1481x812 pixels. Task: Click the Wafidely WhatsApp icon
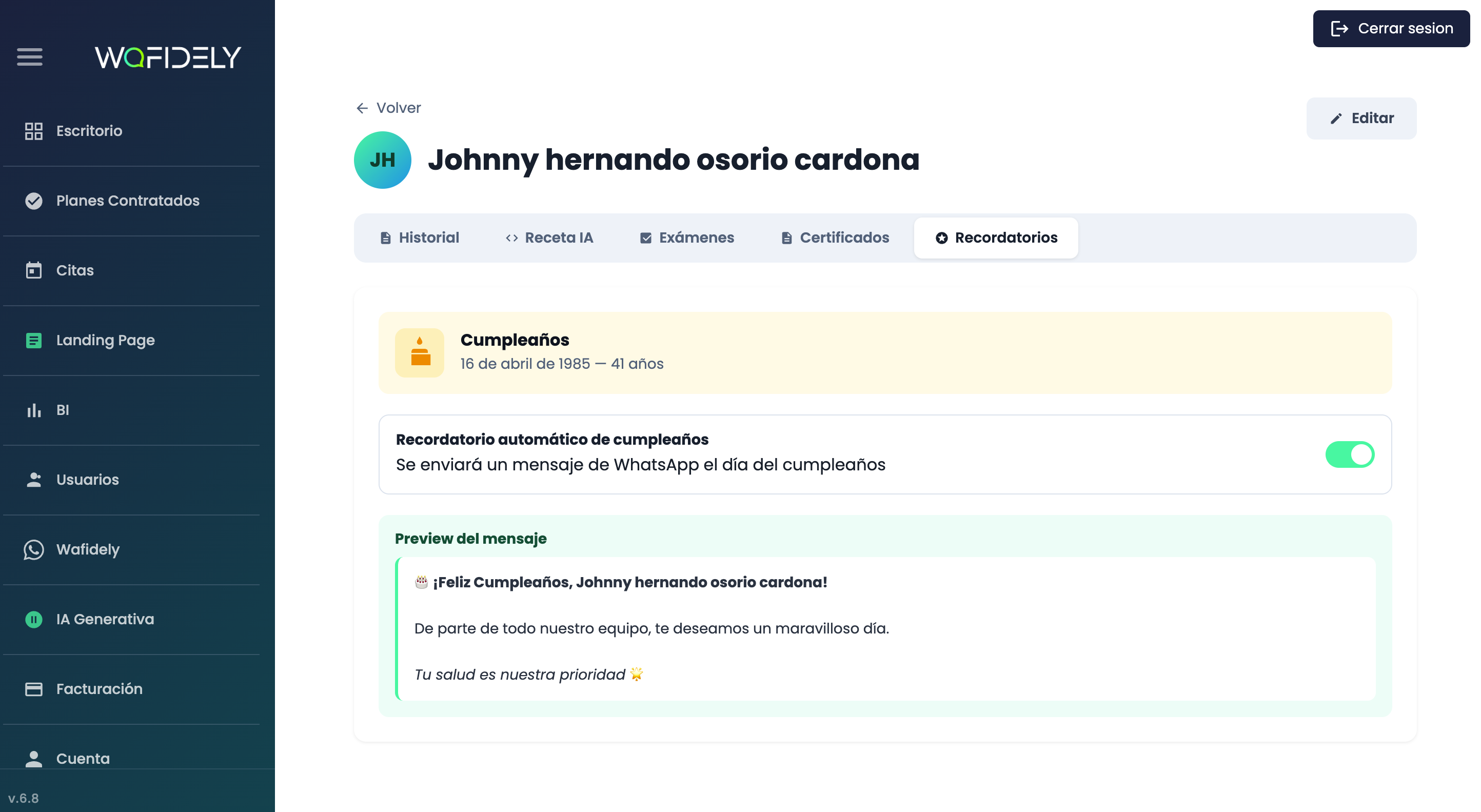point(34,550)
